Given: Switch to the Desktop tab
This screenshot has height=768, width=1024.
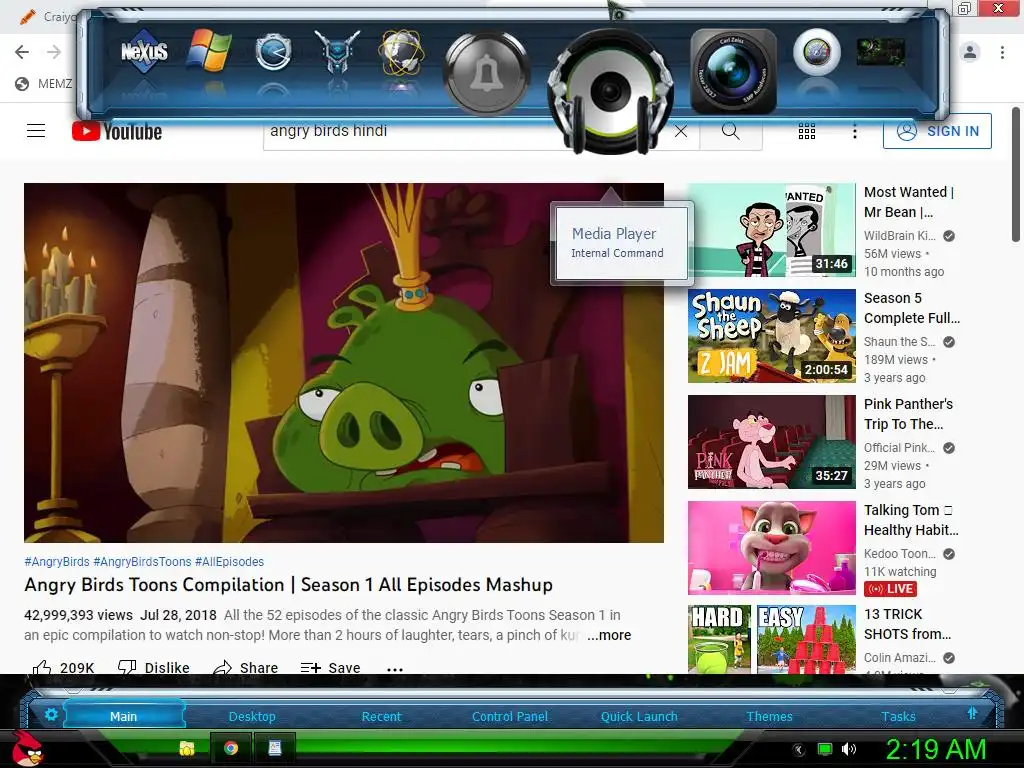Looking at the screenshot, I should tap(252, 716).
